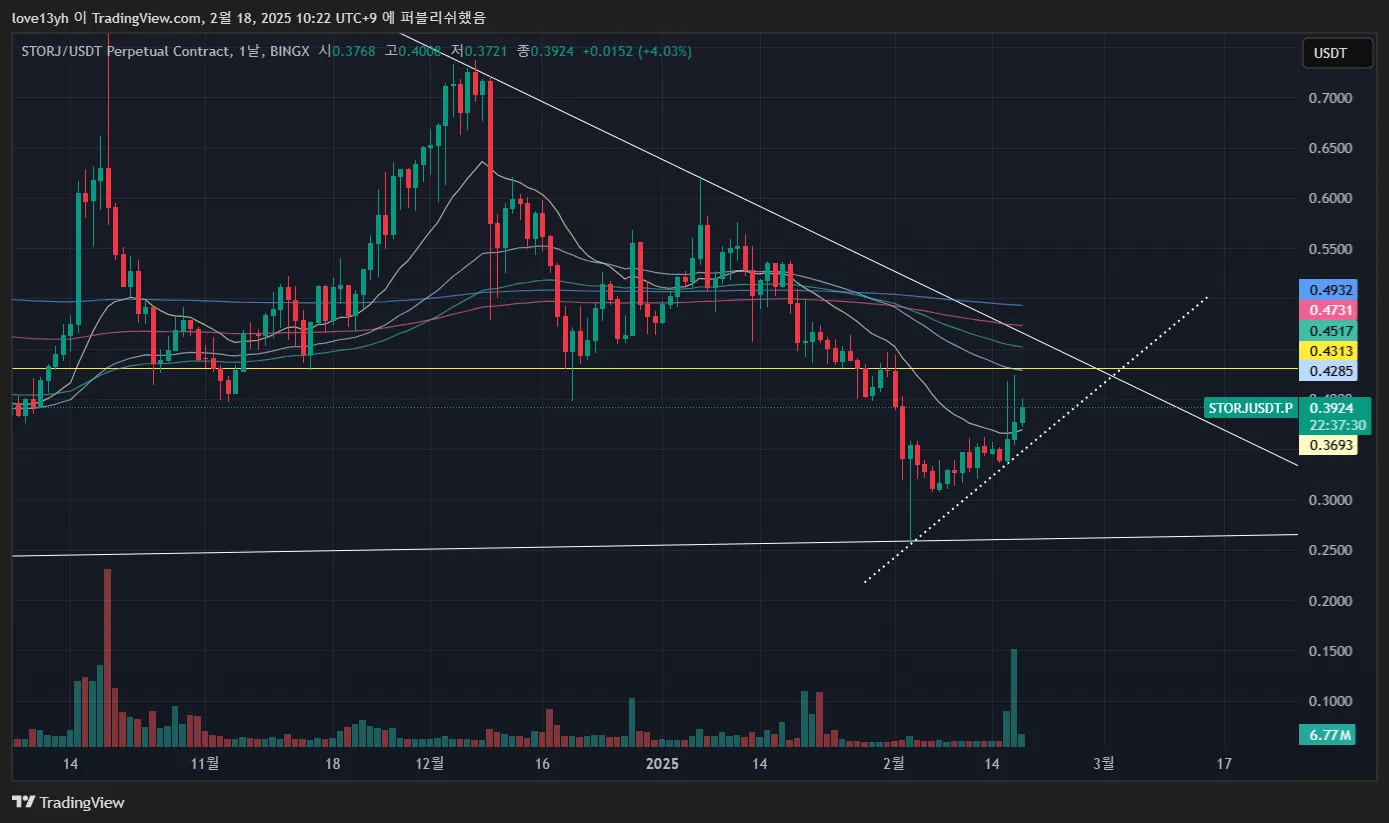Screen dimensions: 1389x823
Task: Click the 6.77M volume label
Action: click(x=1327, y=735)
